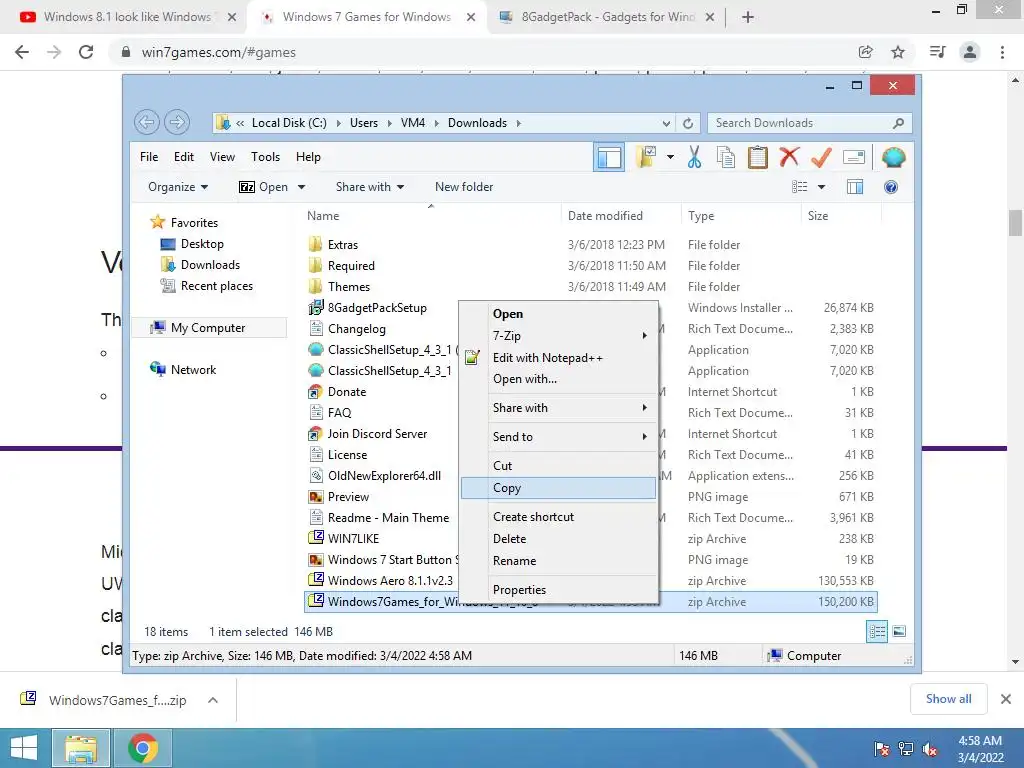Open Explorer help question mark icon
Viewport: 1024px width, 768px height.
(891, 187)
